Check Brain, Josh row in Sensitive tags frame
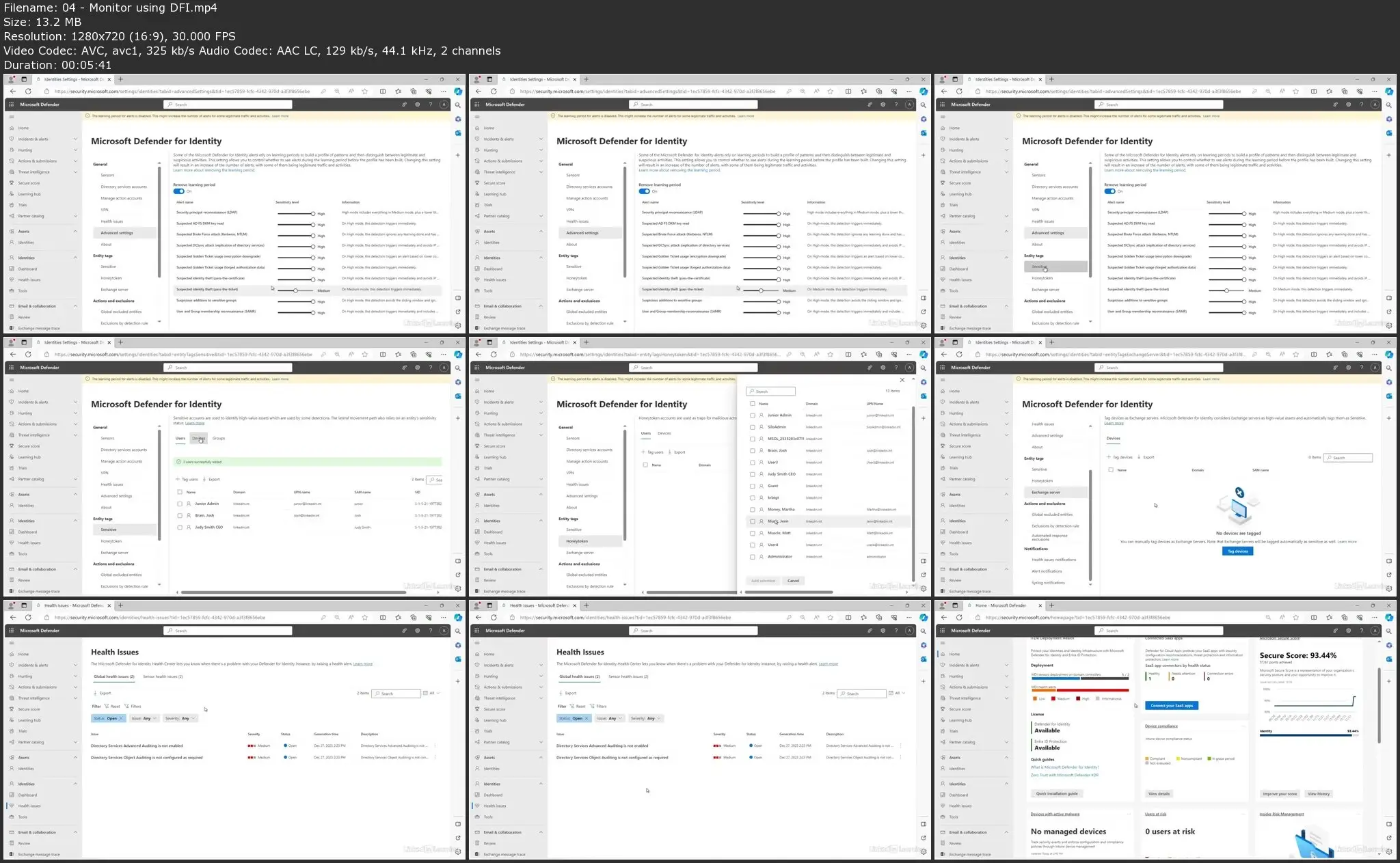This screenshot has height=863, width=1400. [x=180, y=516]
